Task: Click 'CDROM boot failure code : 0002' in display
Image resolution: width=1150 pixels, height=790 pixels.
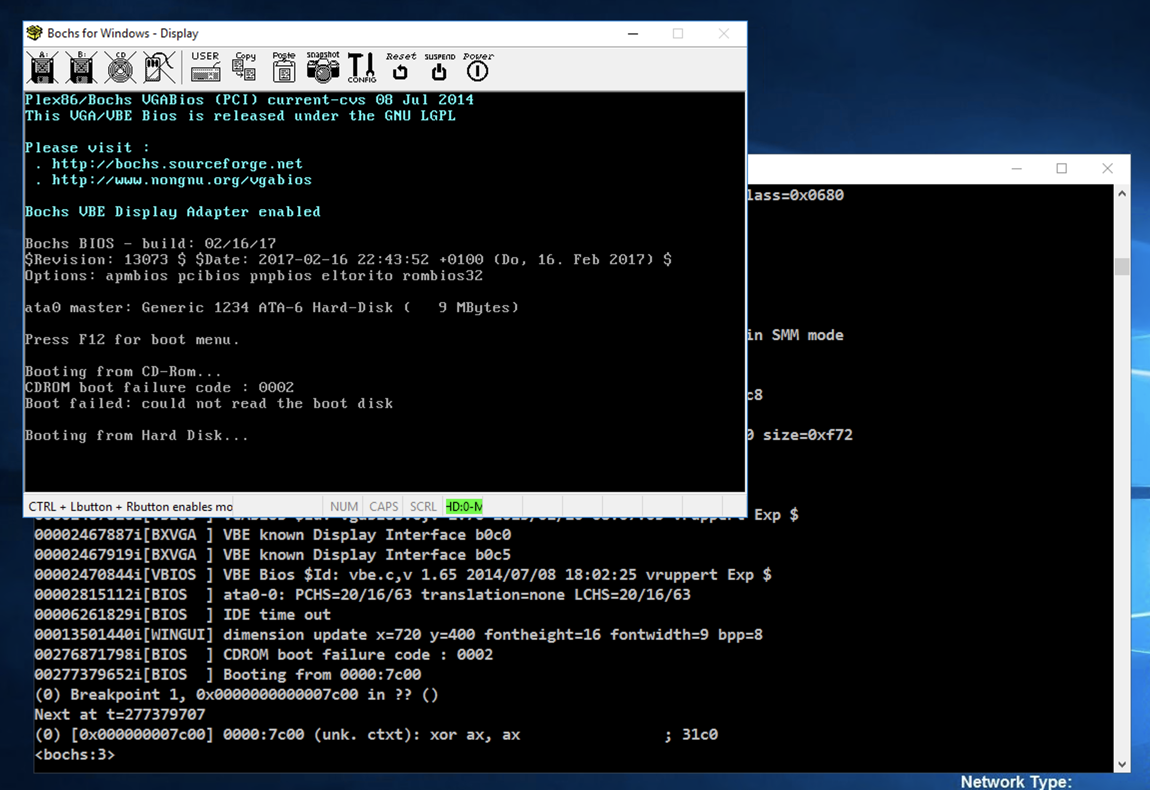Action: click(x=159, y=387)
